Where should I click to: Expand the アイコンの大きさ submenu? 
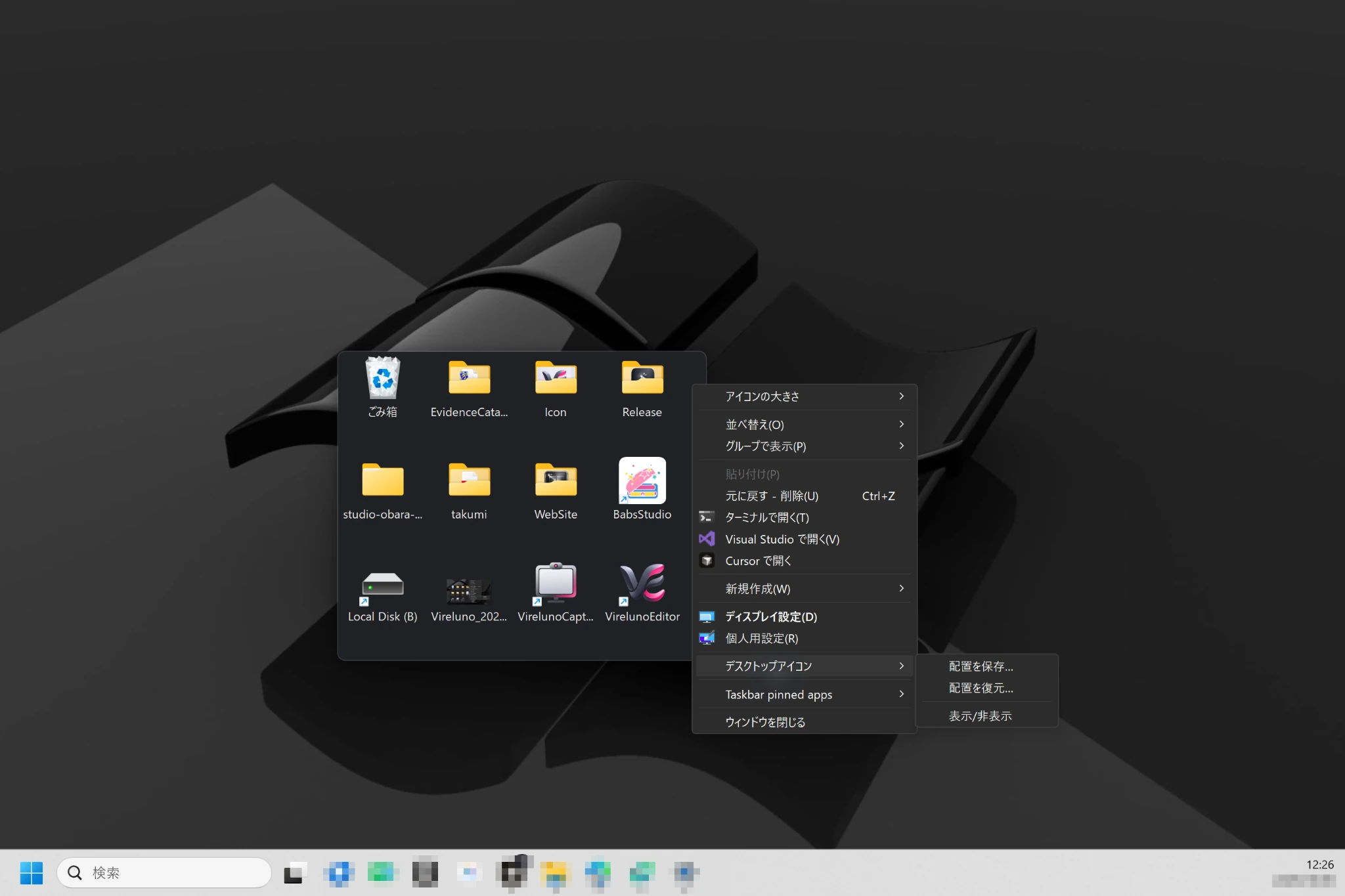click(x=805, y=396)
